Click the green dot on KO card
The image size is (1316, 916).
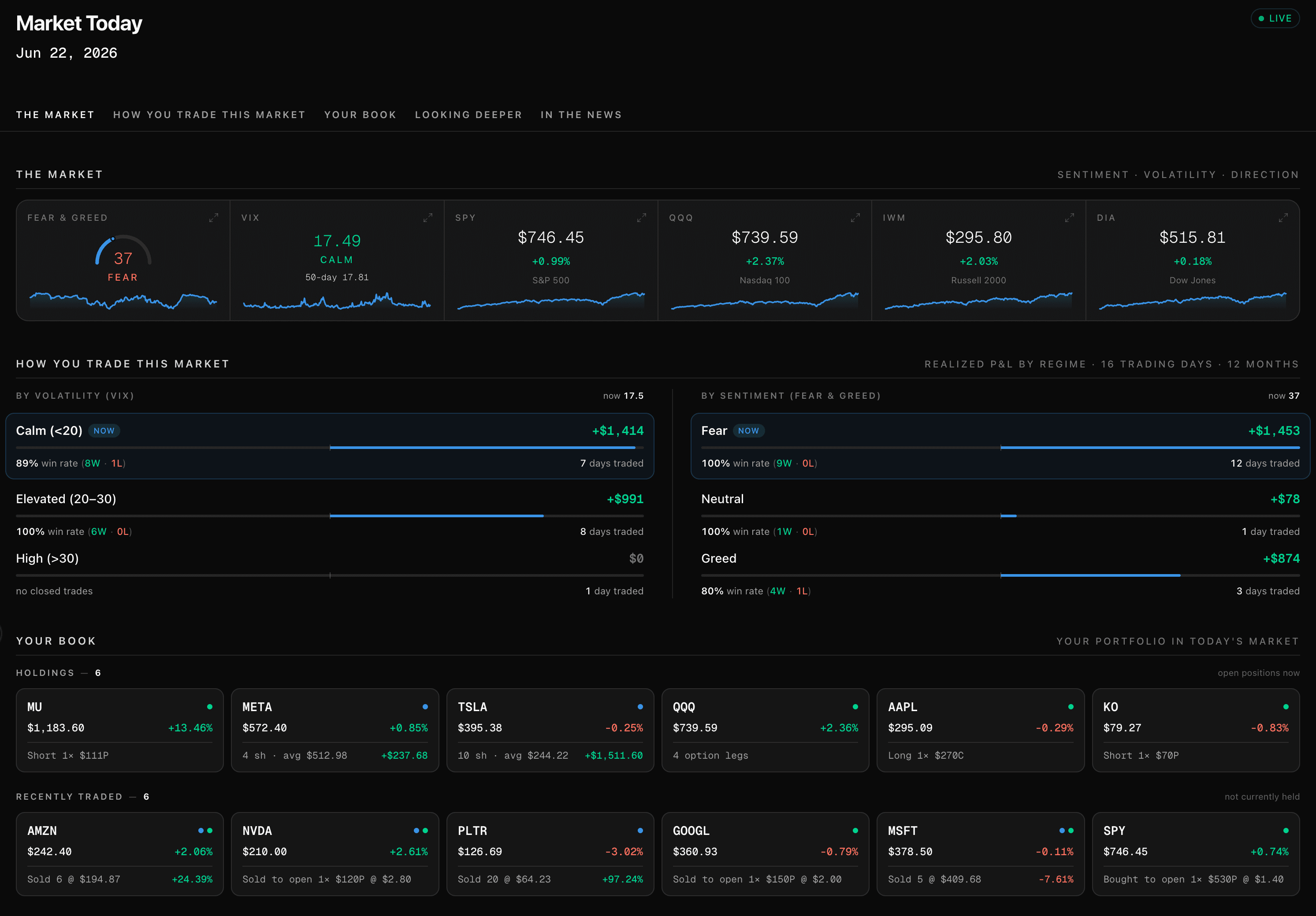pos(1286,707)
